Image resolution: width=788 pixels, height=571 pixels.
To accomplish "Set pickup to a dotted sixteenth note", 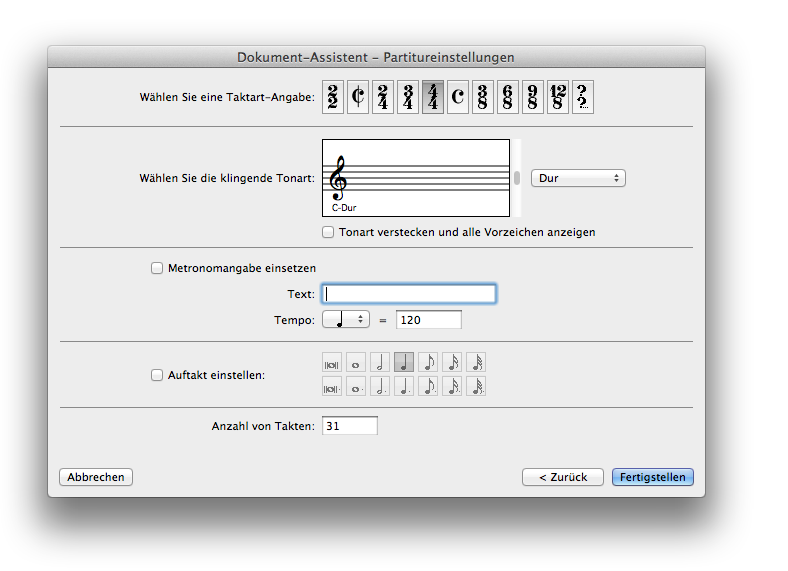I will click(x=452, y=387).
